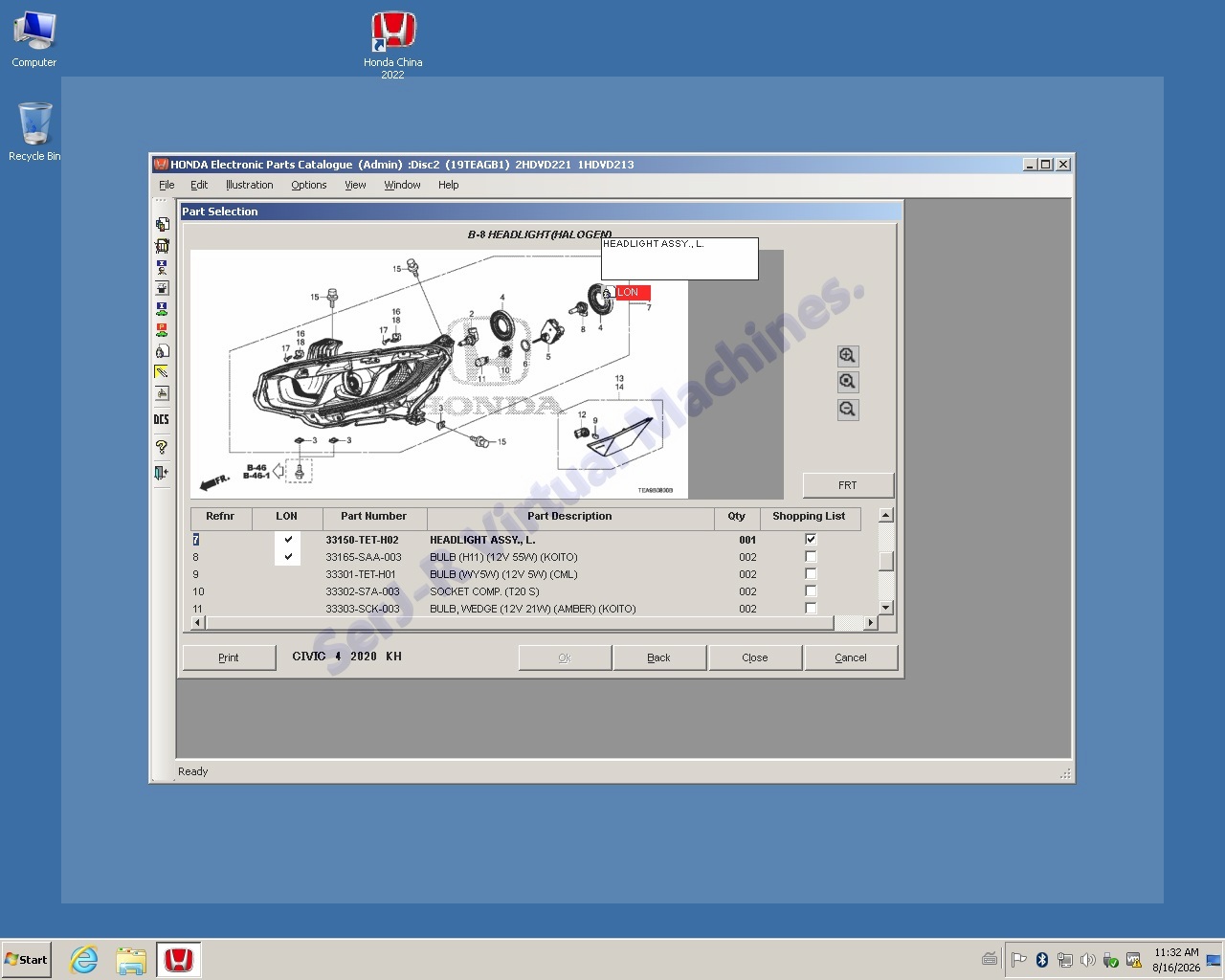Image resolution: width=1225 pixels, height=980 pixels.
Task: Click the blue I with person icon
Action: [x=162, y=267]
